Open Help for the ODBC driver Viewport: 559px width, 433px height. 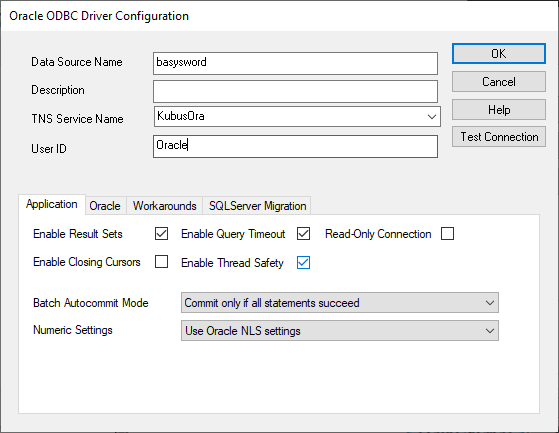pos(498,109)
